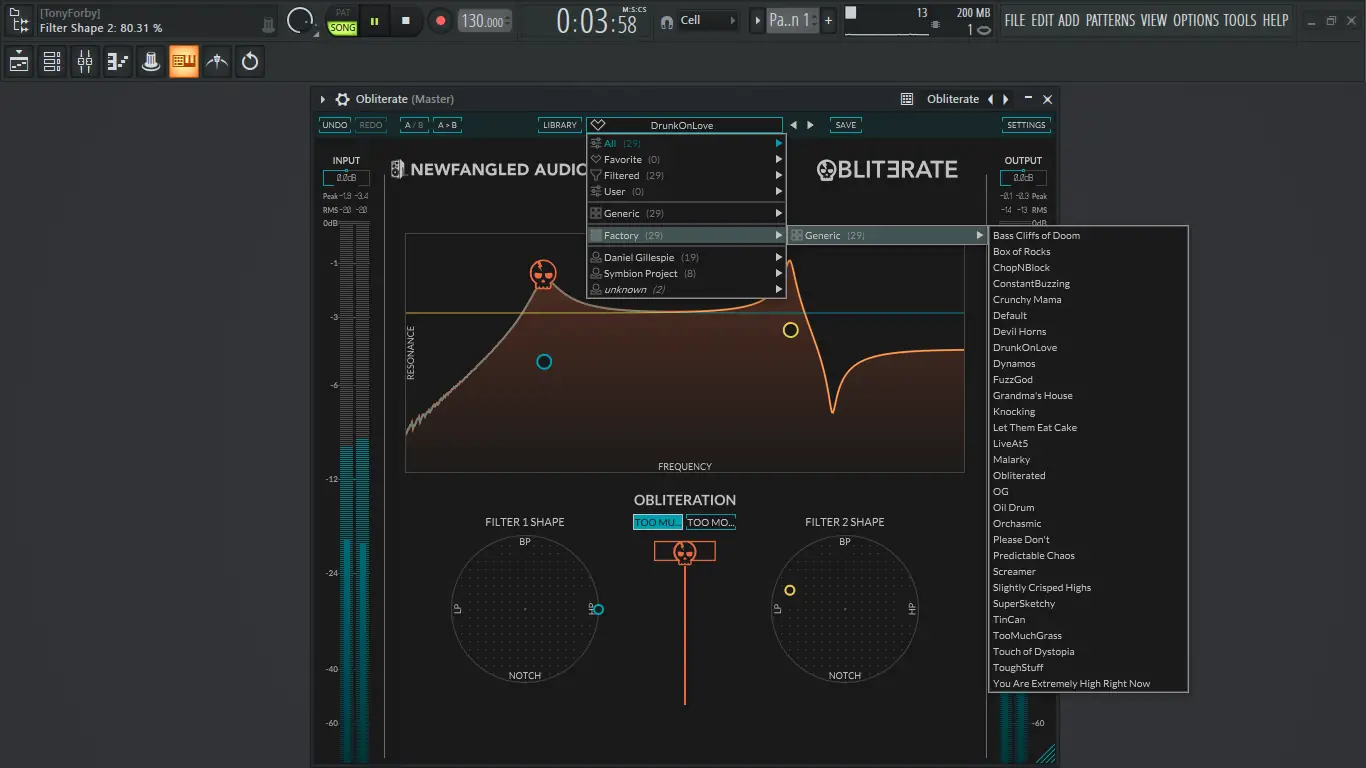Screen dimensions: 1366x768
Task: Expand Symbion Project (8) author submenu
Action: pyautogui.click(x=686, y=273)
